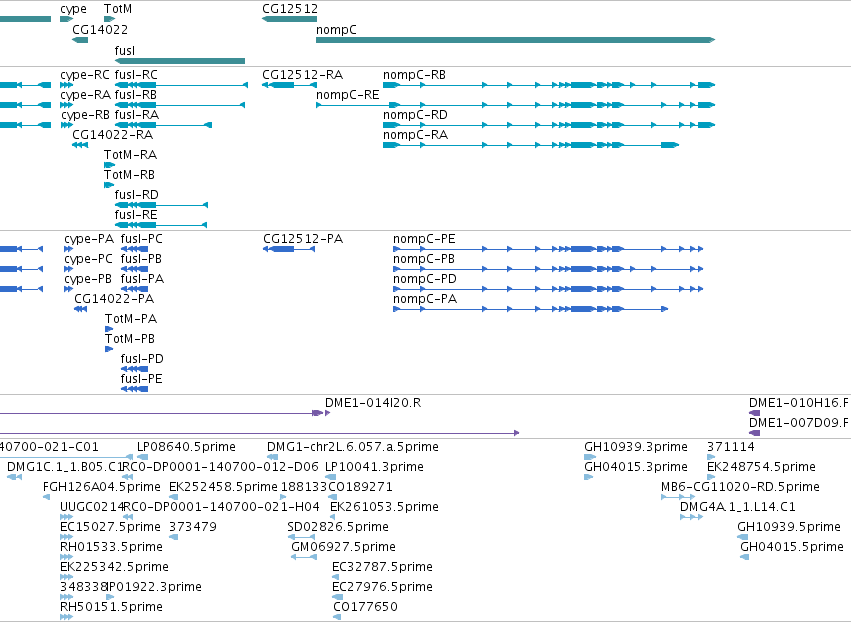
Task: Select clone end DME1-010H16.F
Action: click(x=754, y=413)
